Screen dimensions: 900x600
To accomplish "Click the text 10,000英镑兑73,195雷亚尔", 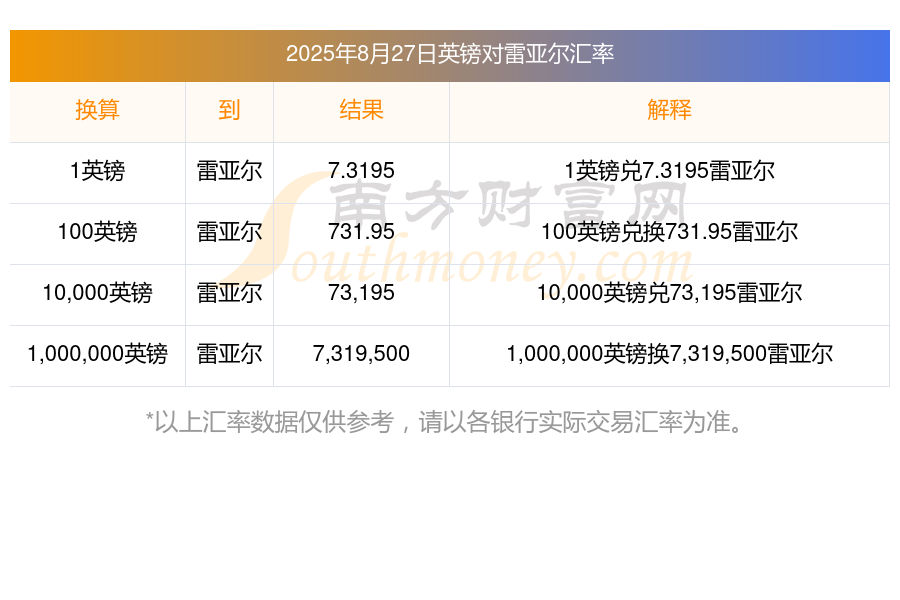I will point(669,293).
